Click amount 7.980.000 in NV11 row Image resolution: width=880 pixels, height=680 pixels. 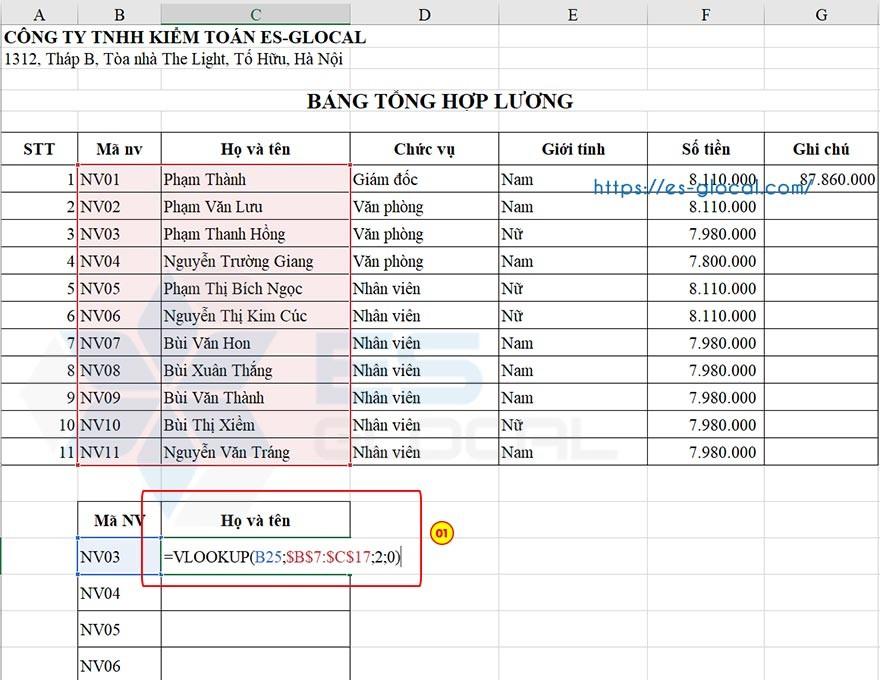point(705,452)
